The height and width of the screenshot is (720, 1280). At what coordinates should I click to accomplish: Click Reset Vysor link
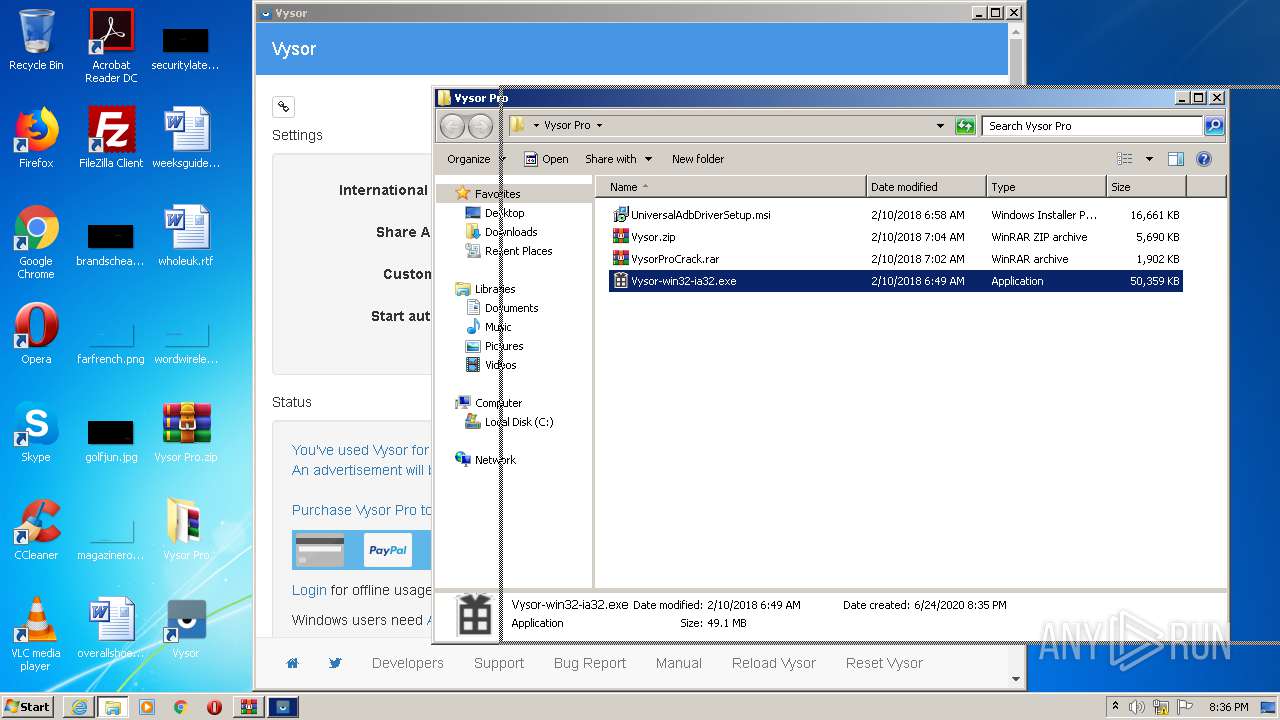pyautogui.click(x=884, y=663)
